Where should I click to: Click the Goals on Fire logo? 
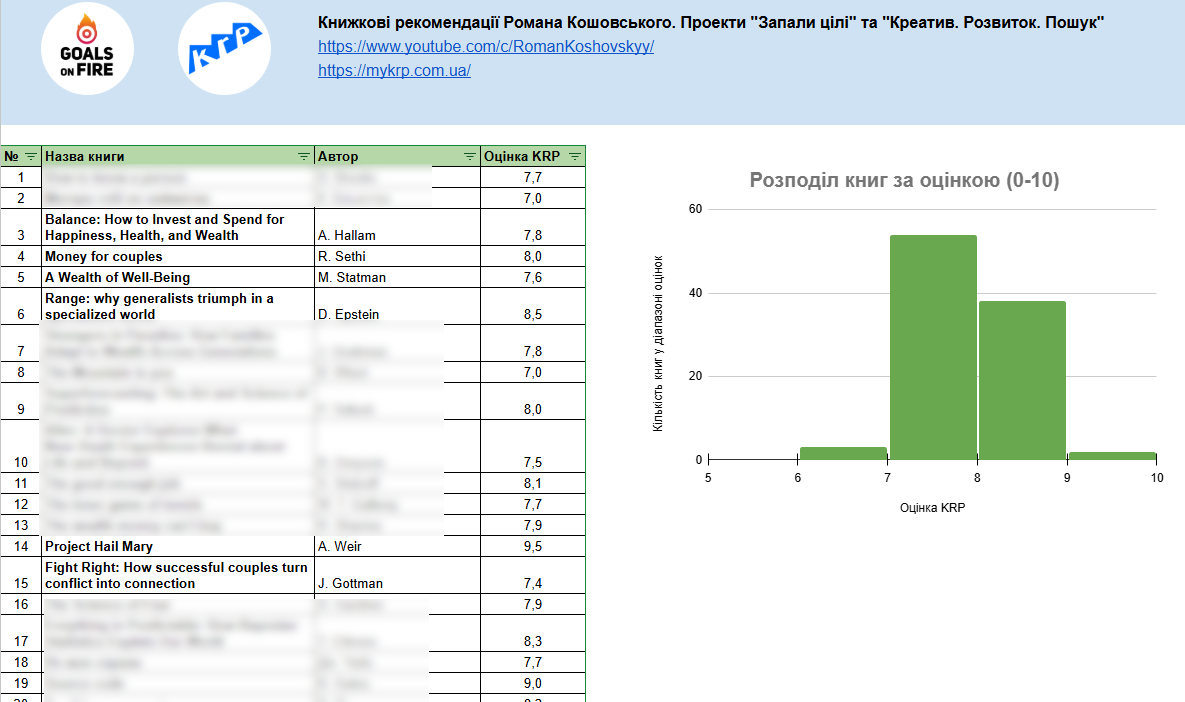pyautogui.click(x=87, y=49)
